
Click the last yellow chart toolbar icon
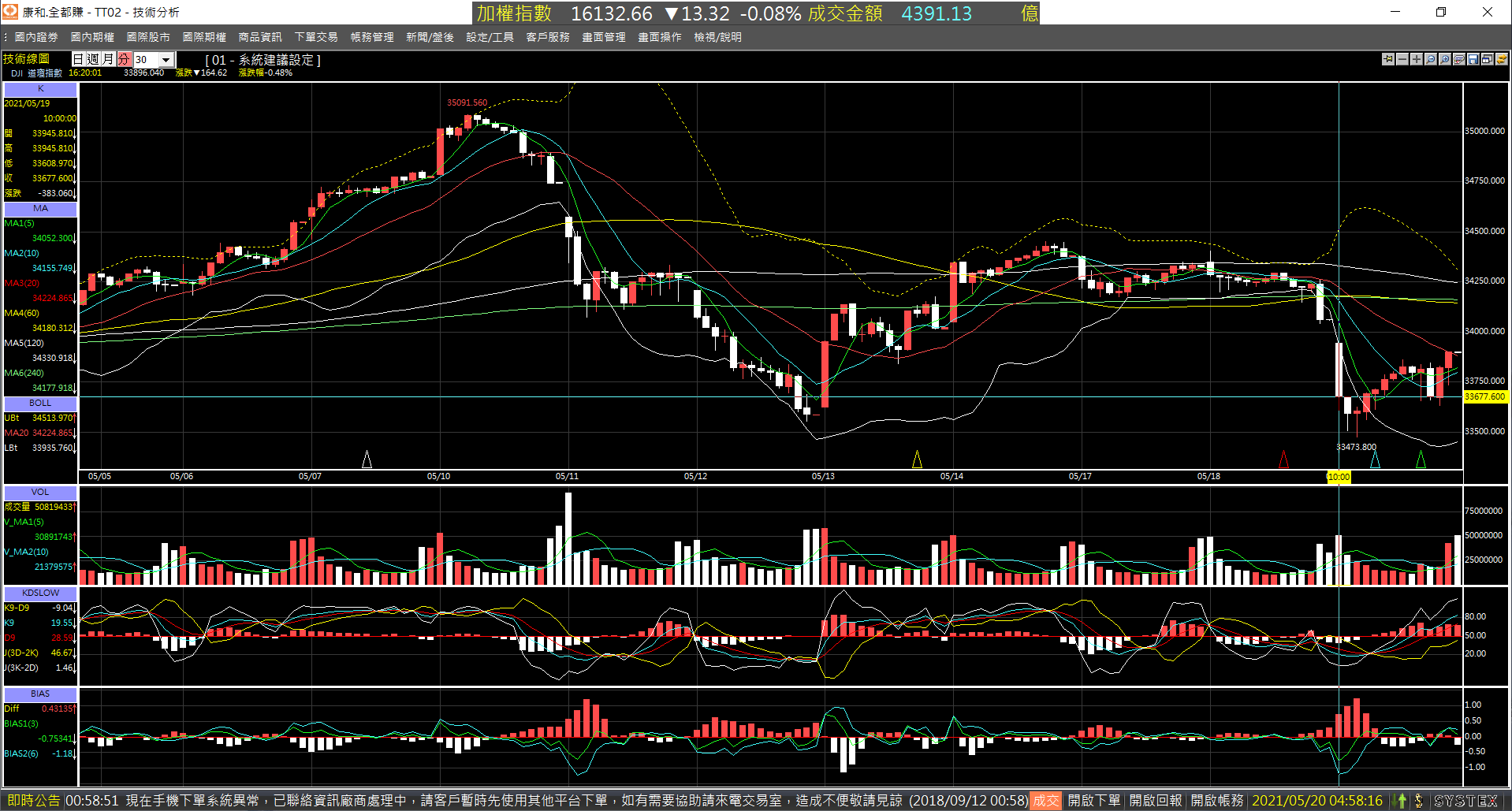(x=1502, y=59)
